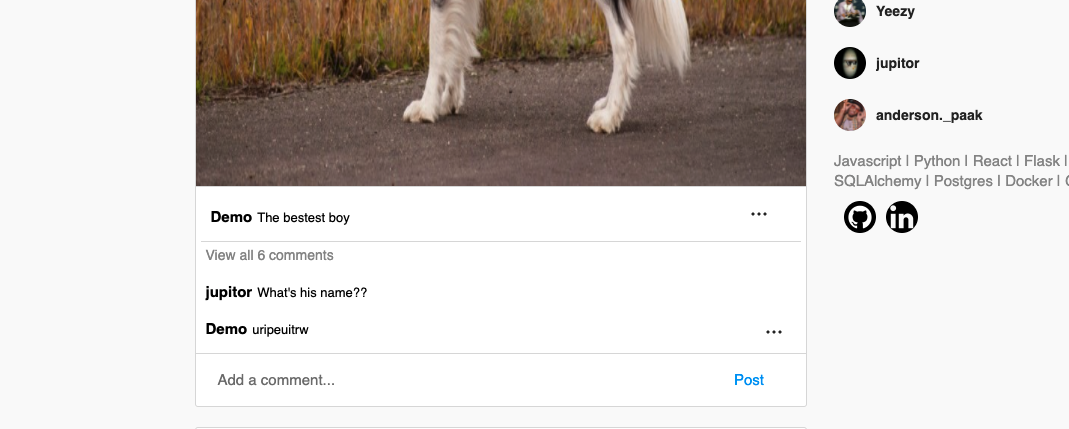Open options for the uripeuitrw comment
This screenshot has height=429, width=1069.
coord(773,332)
